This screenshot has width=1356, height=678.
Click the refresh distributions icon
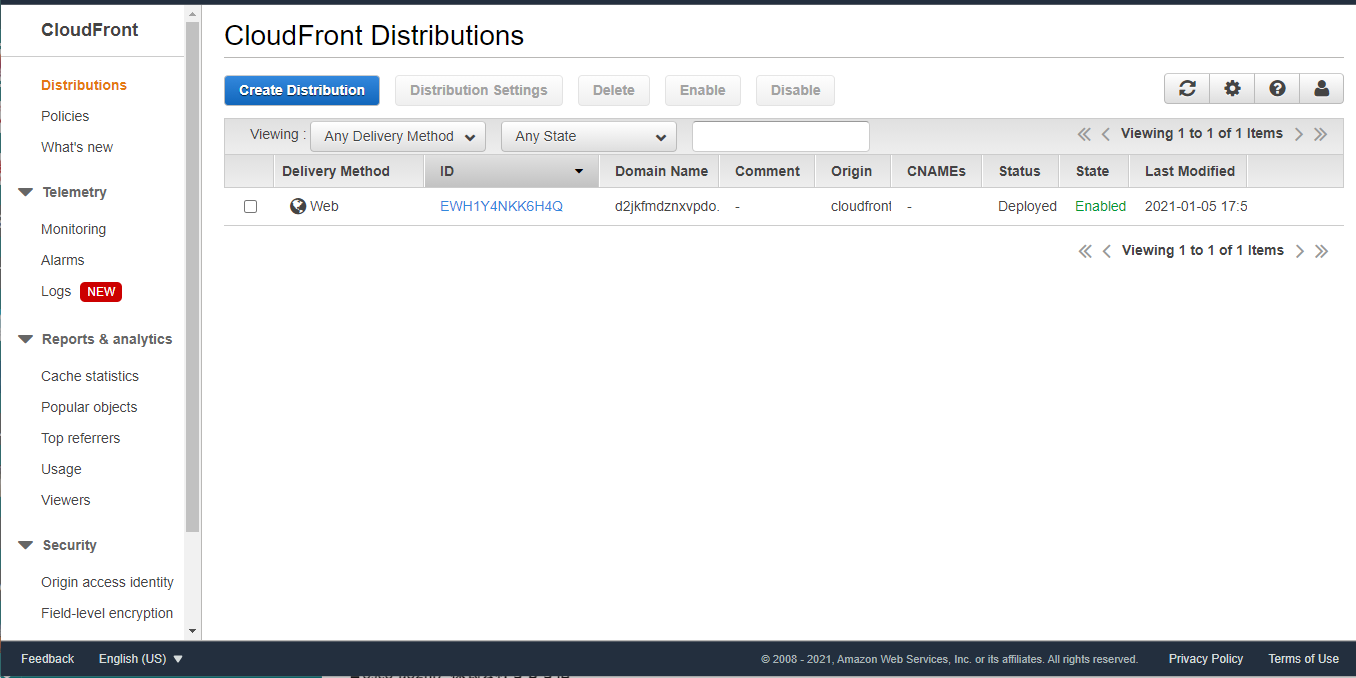[1187, 88]
